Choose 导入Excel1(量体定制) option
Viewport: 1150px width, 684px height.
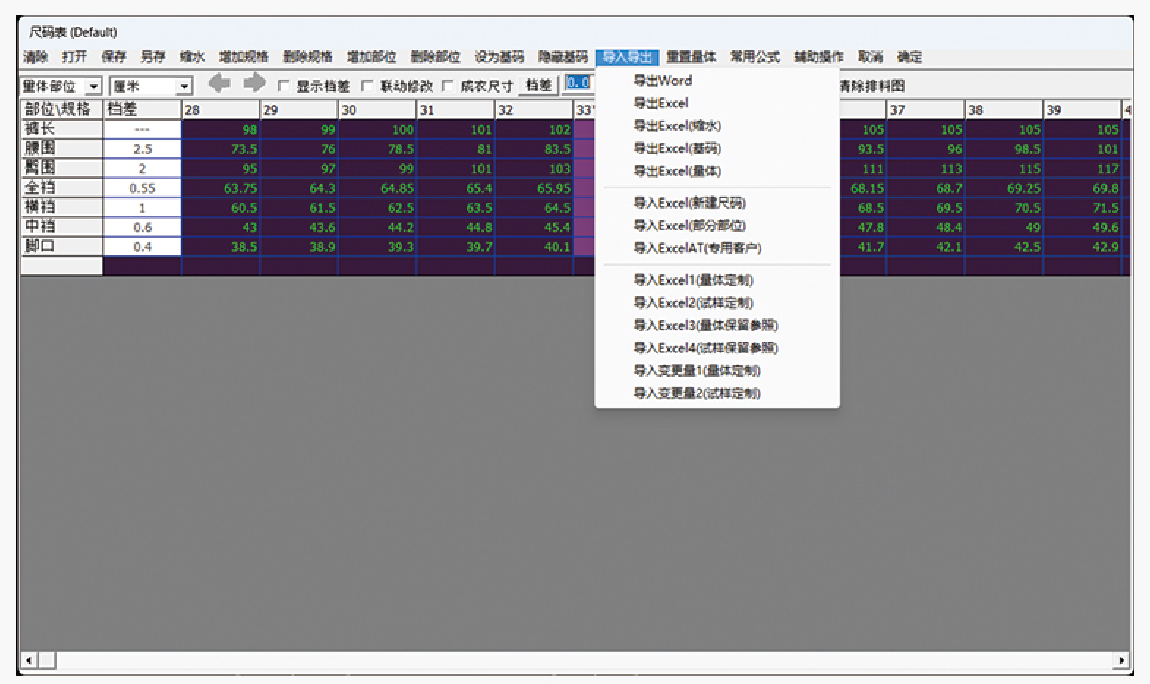(693, 280)
